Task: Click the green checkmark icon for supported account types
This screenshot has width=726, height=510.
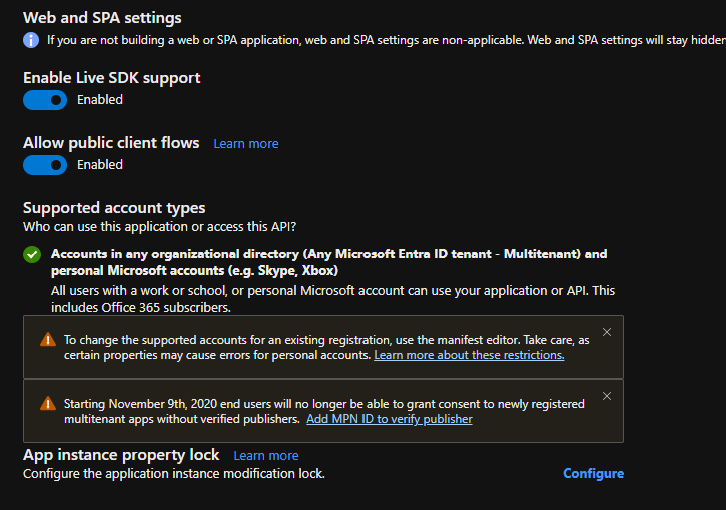Action: 32,254
